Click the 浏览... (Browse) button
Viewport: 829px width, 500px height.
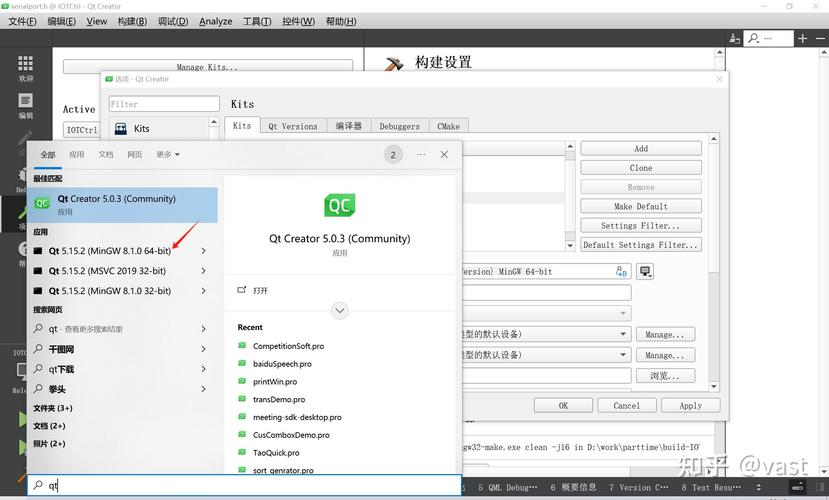(665, 376)
